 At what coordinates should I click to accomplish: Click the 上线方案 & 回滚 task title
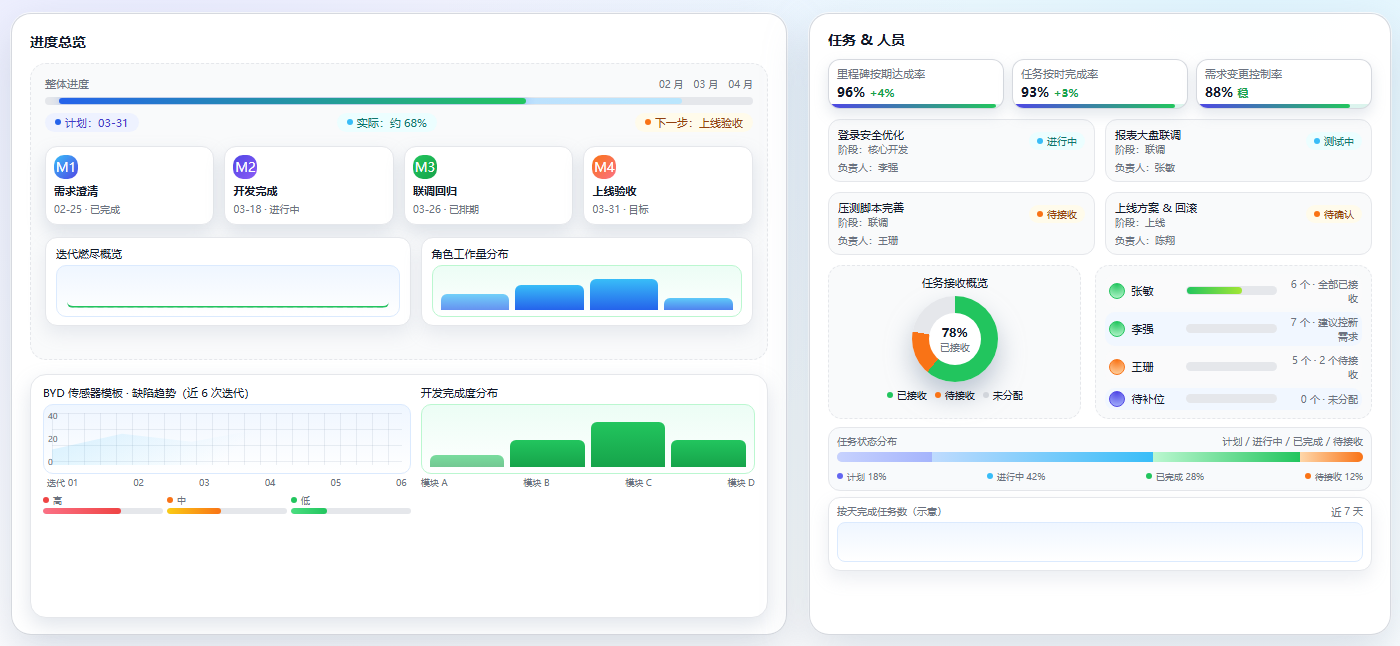[x=1156, y=208]
